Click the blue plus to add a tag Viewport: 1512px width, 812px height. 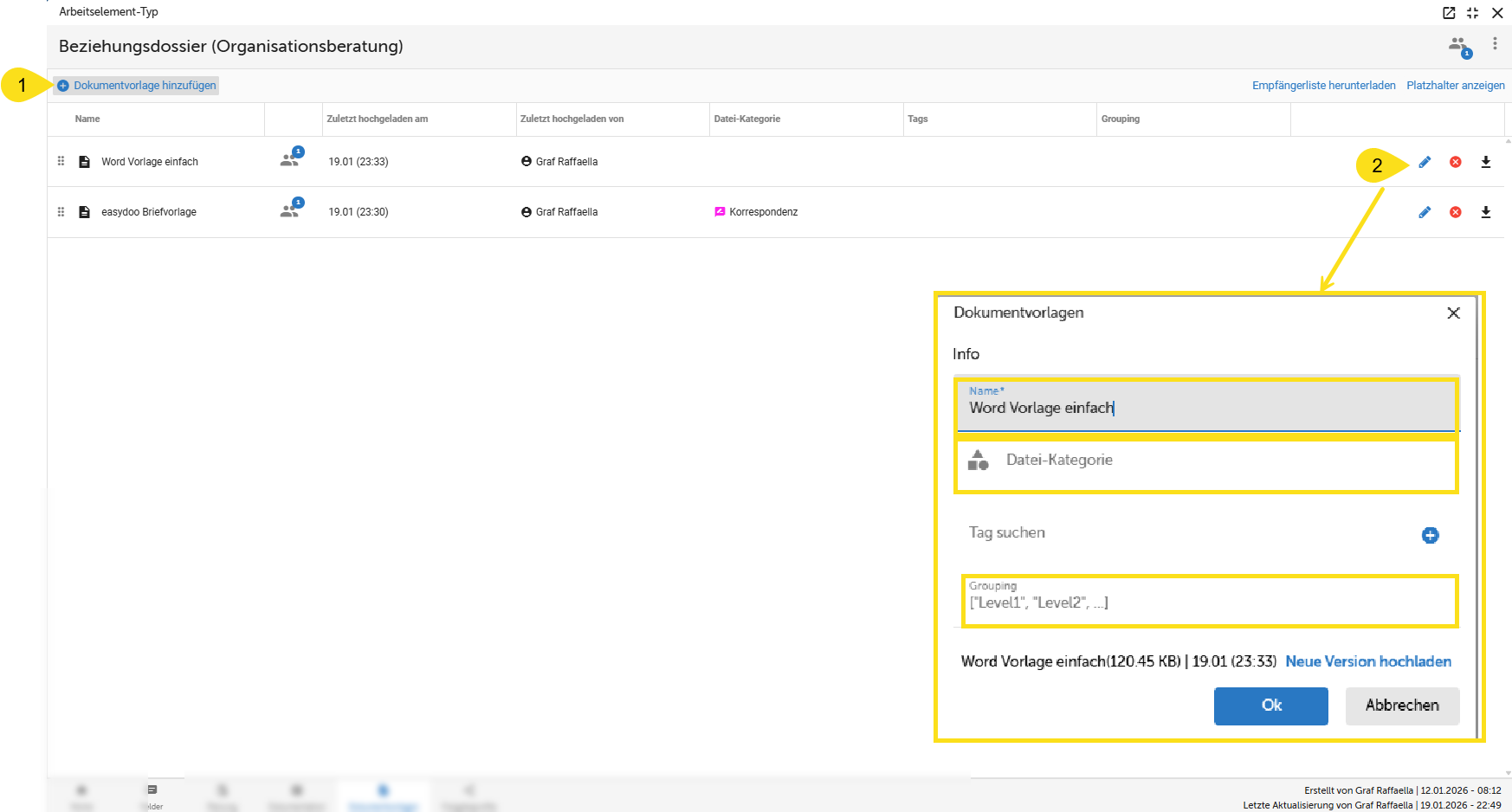coord(1430,536)
